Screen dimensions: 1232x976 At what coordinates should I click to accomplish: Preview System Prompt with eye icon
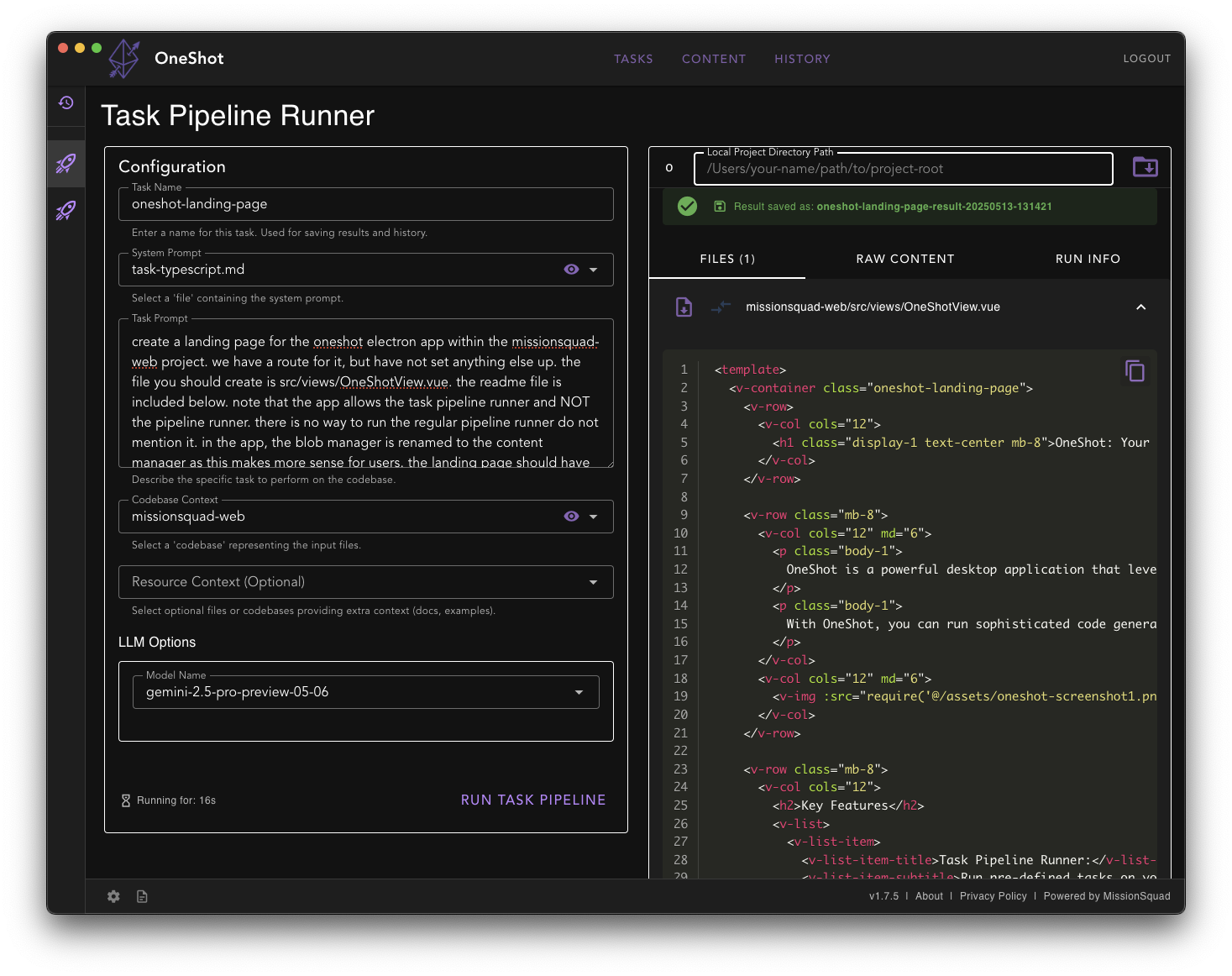(571, 270)
